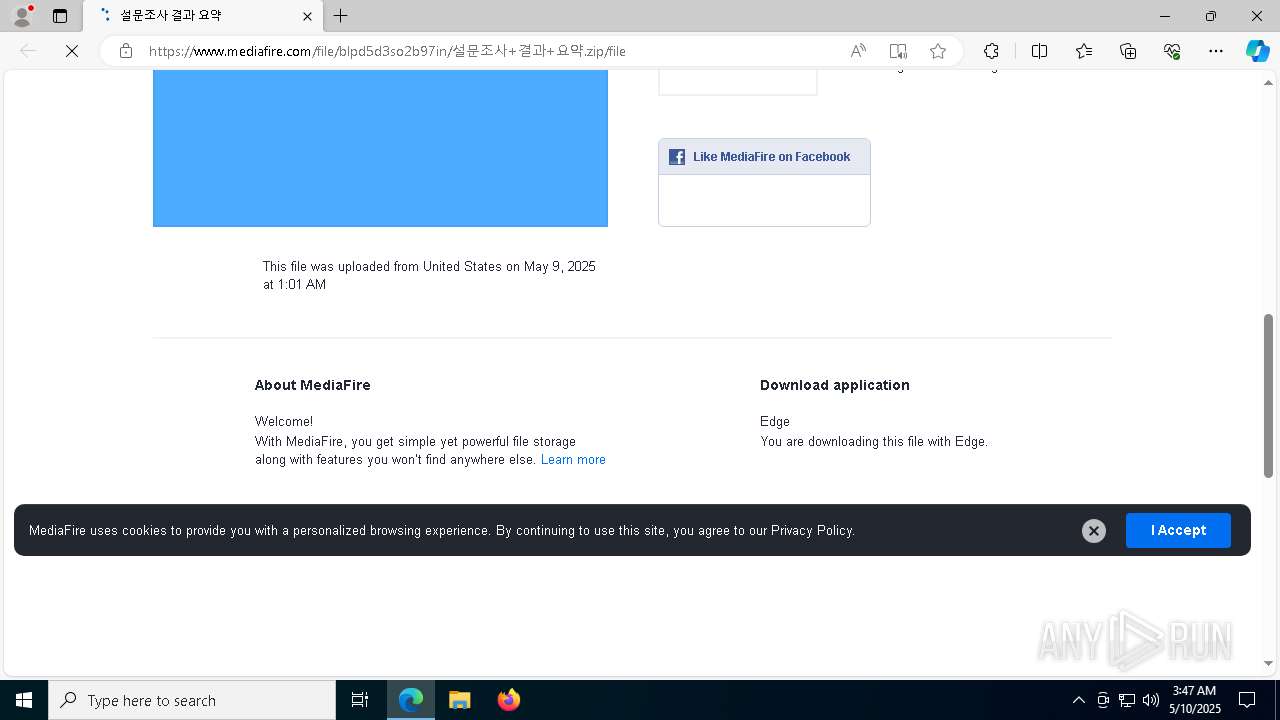Open the Edge profile icon

click(22, 16)
